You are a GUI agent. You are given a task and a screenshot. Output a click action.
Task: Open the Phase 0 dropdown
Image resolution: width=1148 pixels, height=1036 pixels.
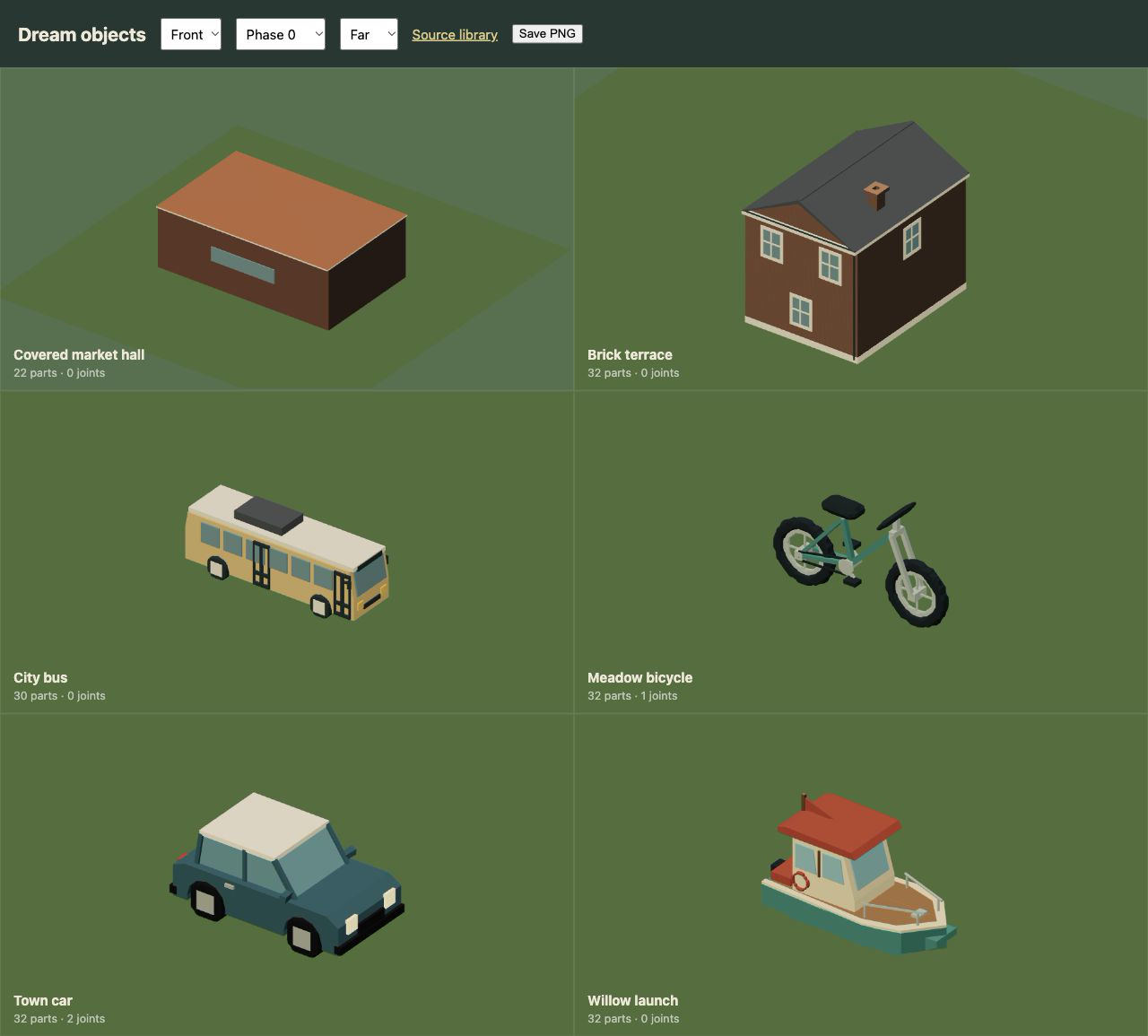point(281,34)
